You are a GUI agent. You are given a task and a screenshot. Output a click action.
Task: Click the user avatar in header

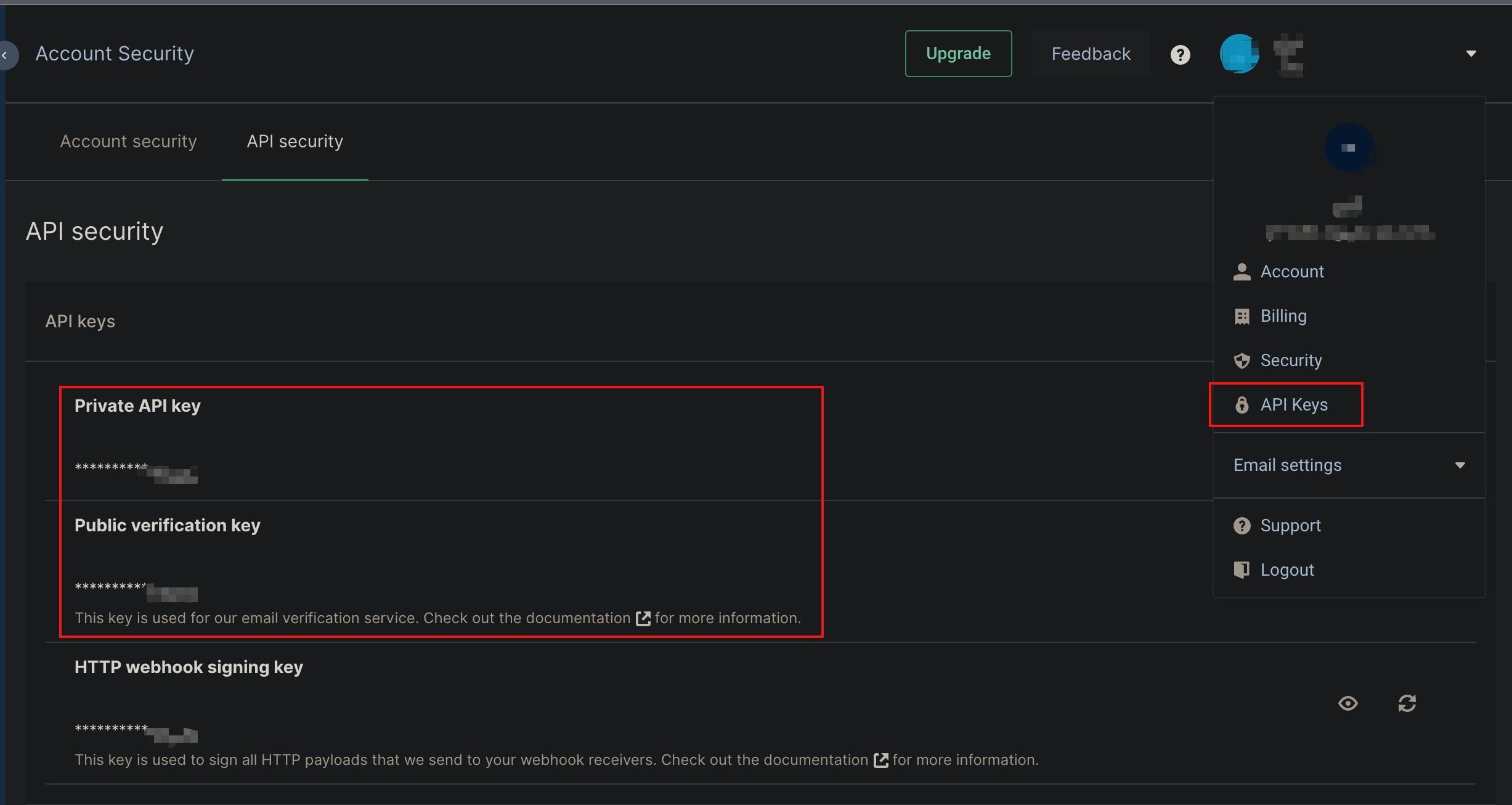[1239, 54]
